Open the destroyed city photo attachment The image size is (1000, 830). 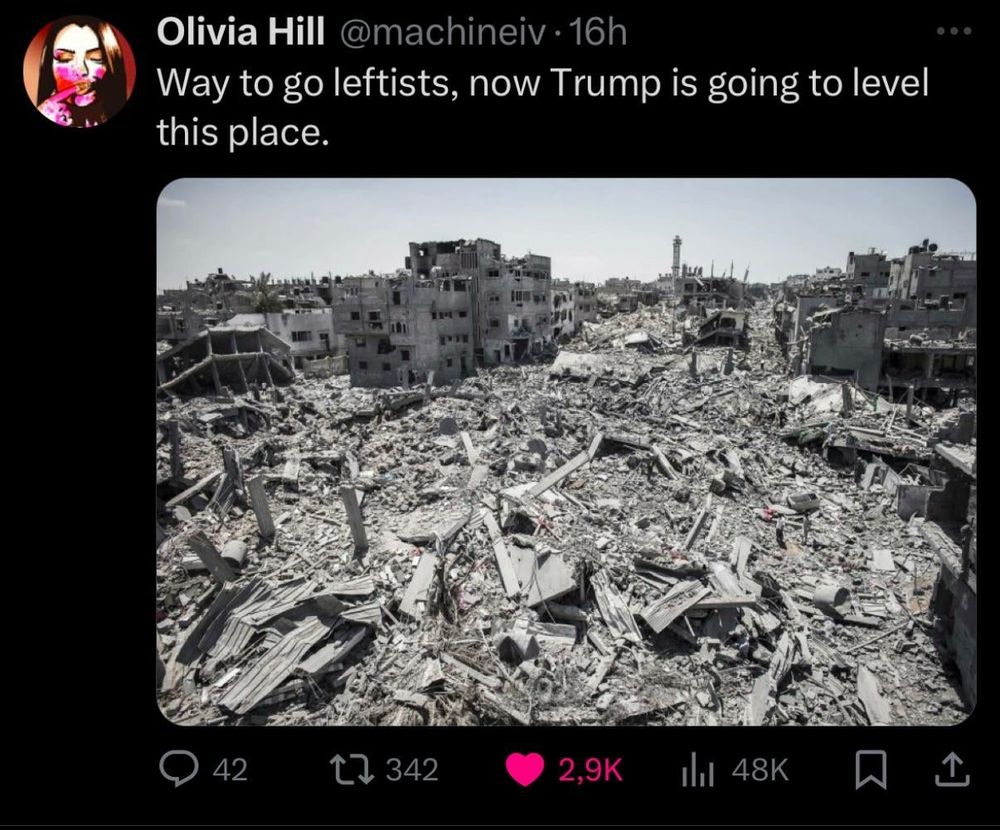(x=566, y=452)
